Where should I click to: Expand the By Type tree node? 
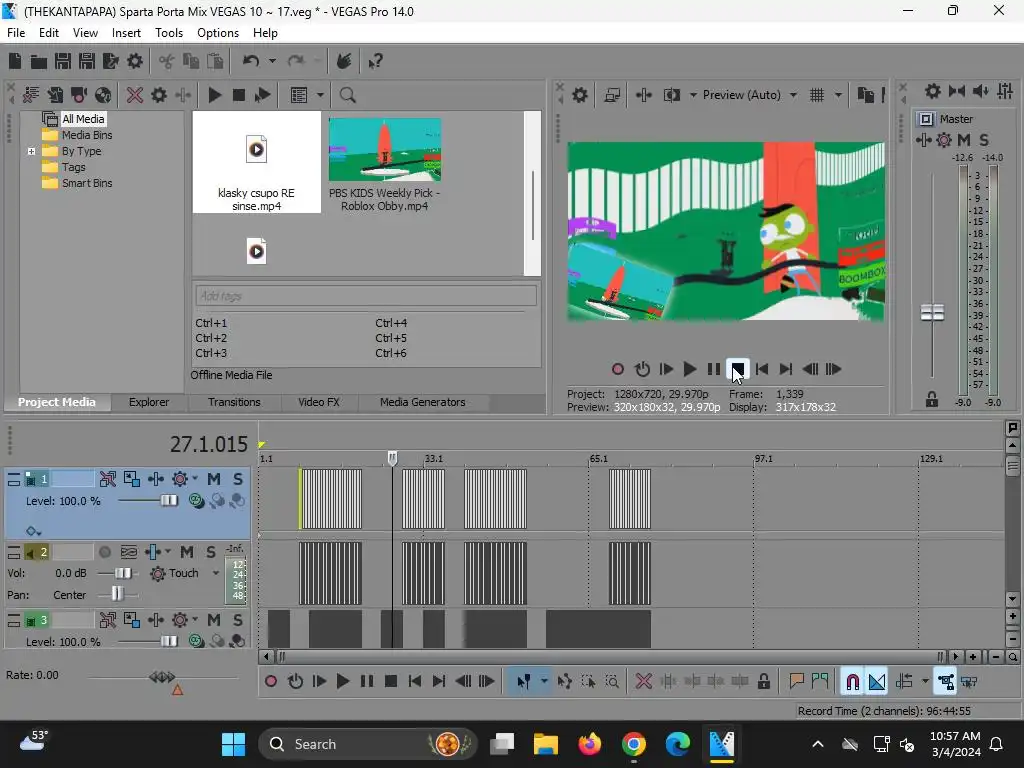pyautogui.click(x=31, y=152)
